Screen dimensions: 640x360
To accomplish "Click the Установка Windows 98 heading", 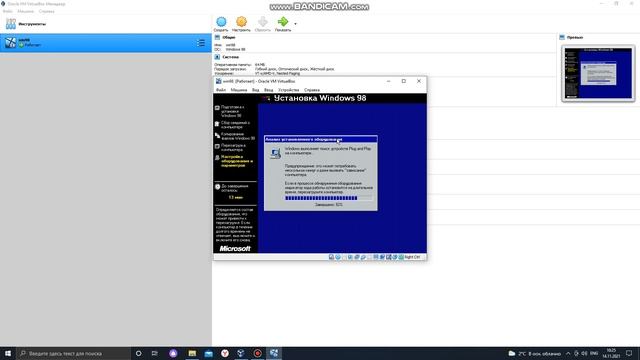I will (x=320, y=98).
